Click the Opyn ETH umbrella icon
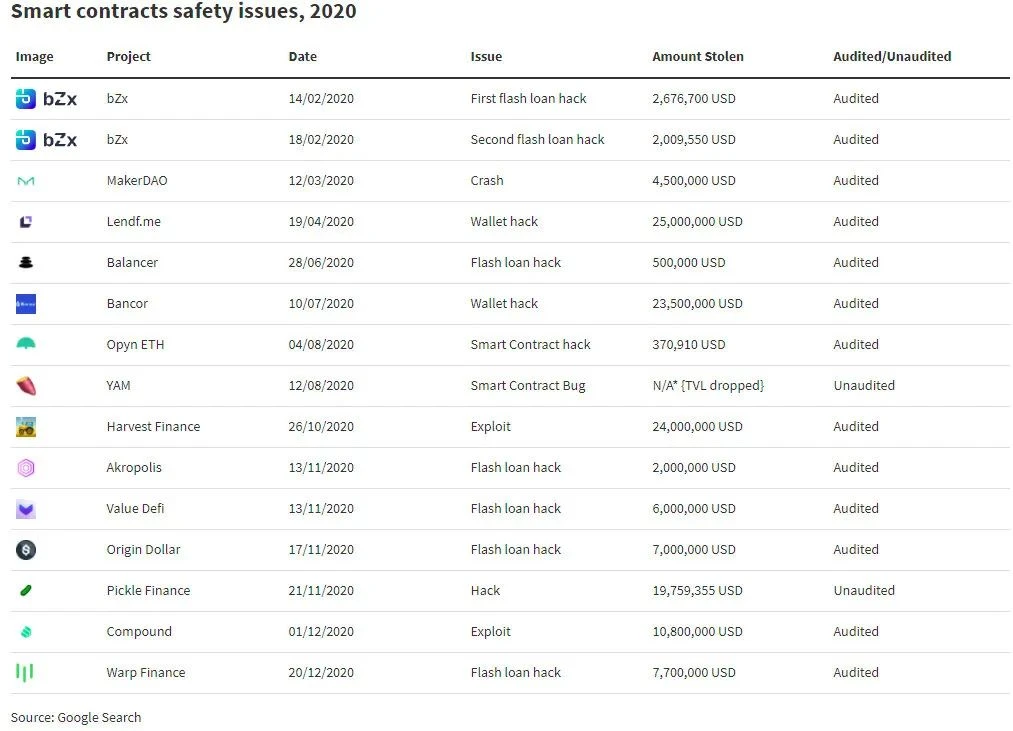The width and height of the screenshot is (1013, 731). click(x=26, y=344)
